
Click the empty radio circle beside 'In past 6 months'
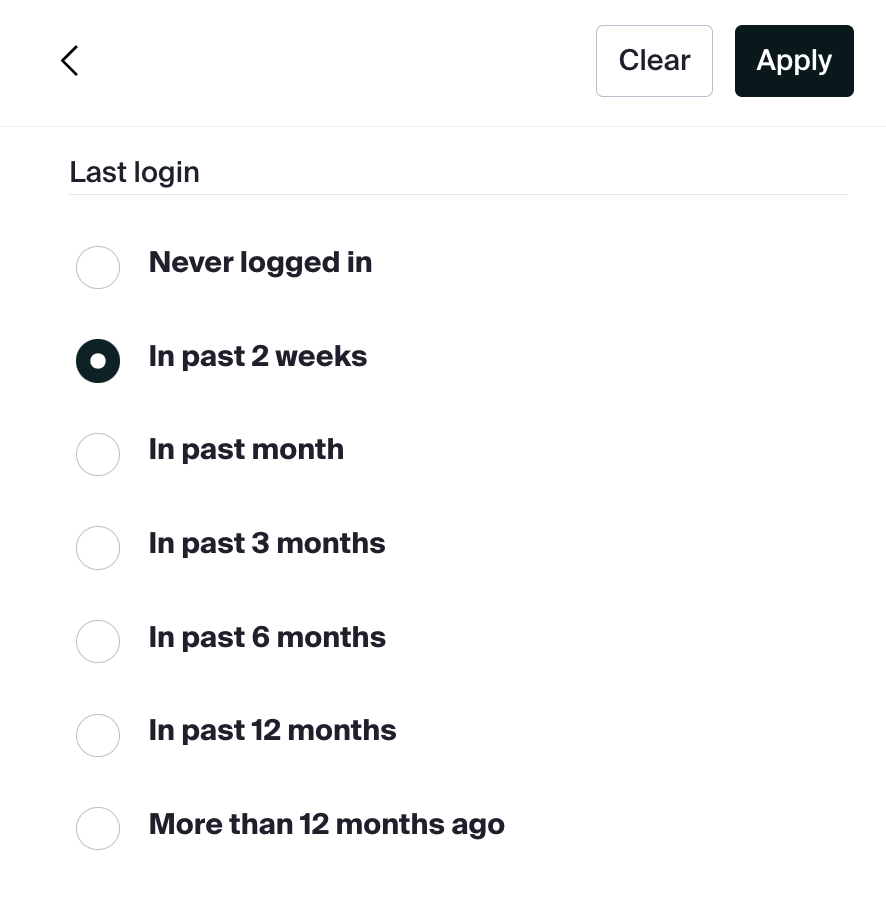[x=98, y=641]
